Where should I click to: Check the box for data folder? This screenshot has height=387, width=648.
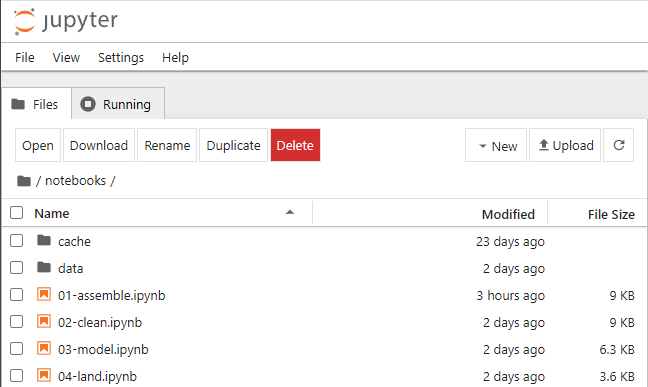pyautogui.click(x=17, y=268)
